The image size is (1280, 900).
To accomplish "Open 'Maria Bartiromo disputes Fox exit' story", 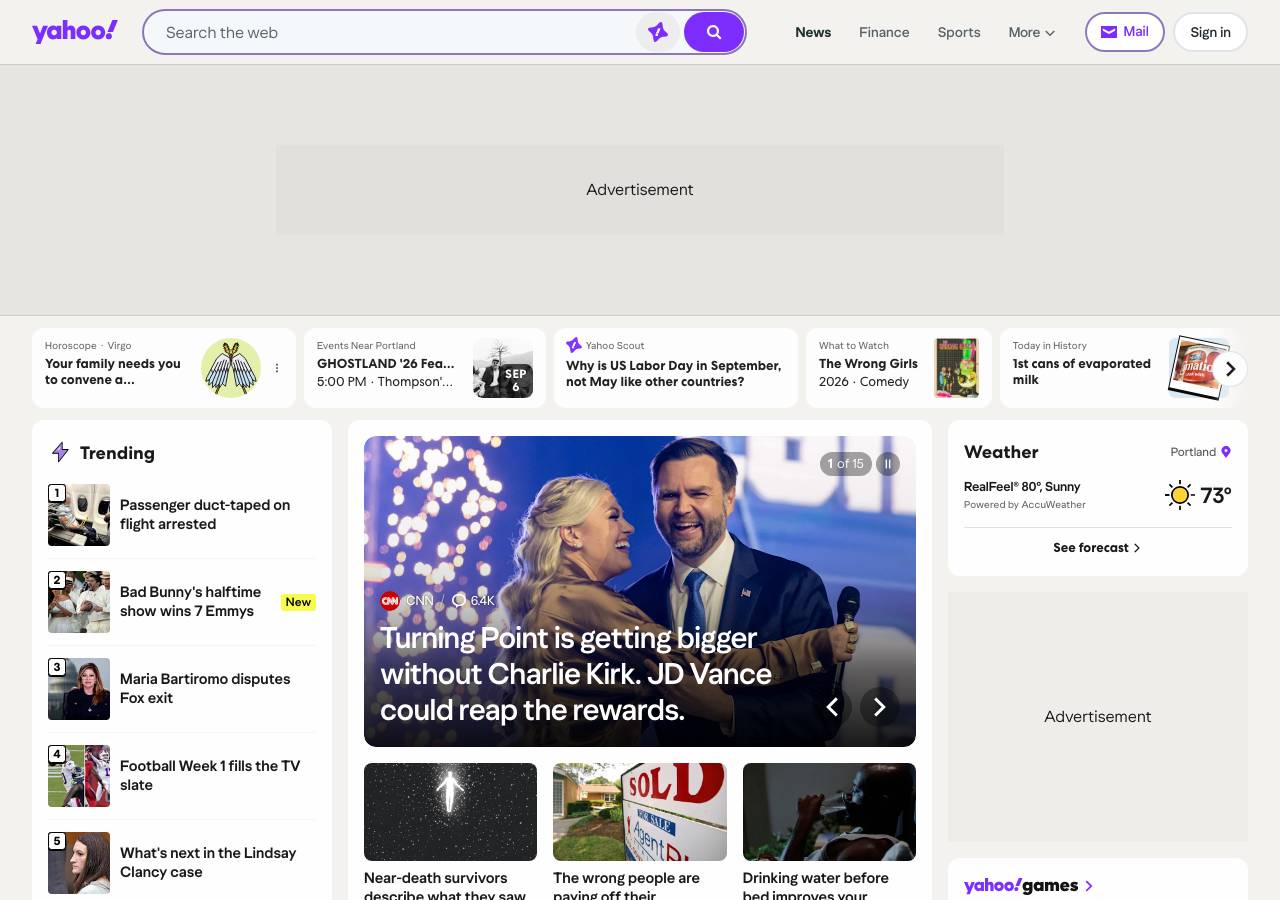I will pos(205,688).
